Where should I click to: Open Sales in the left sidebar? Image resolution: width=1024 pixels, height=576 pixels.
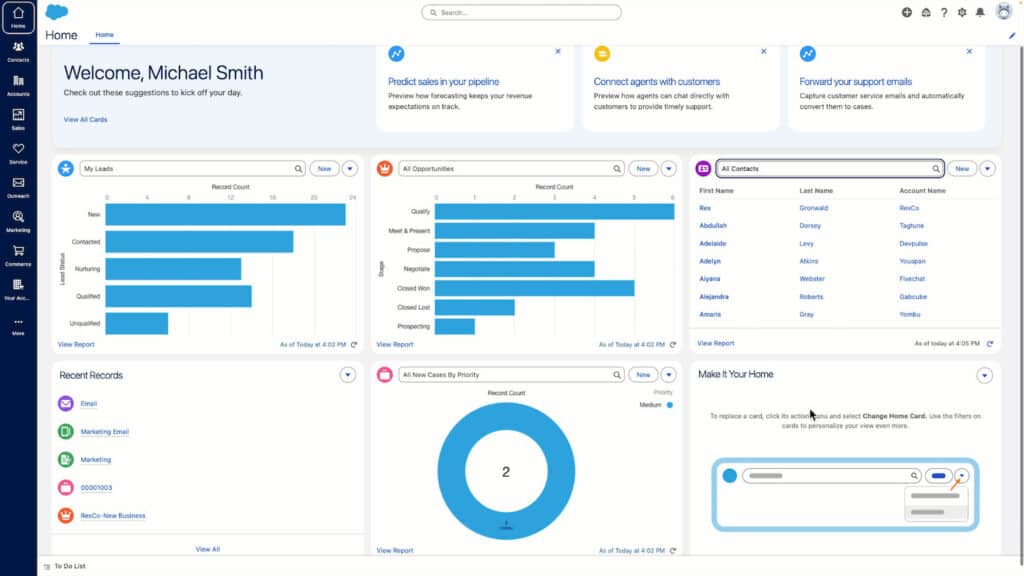pos(18,120)
